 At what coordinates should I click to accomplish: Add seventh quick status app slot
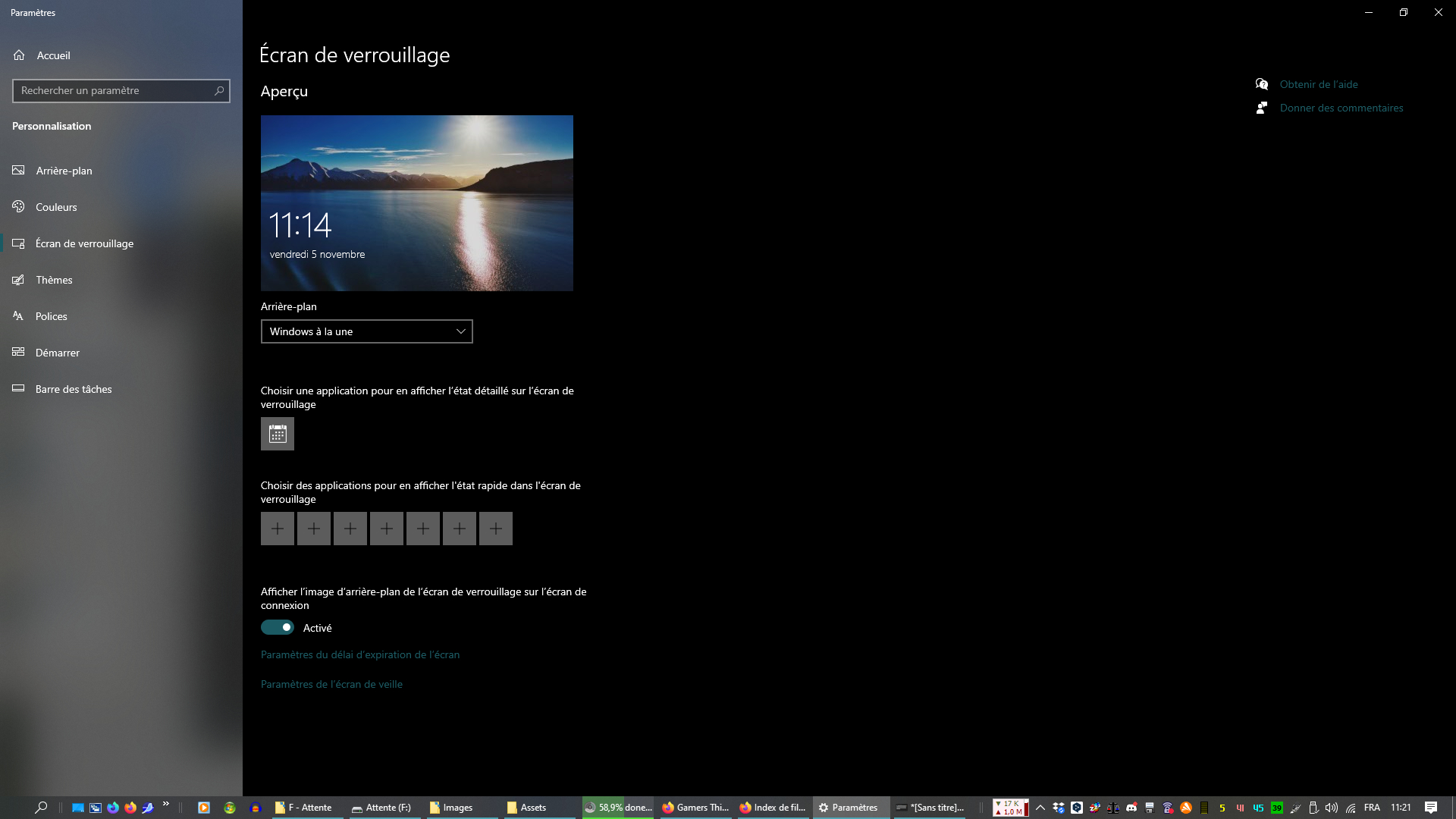click(x=496, y=529)
